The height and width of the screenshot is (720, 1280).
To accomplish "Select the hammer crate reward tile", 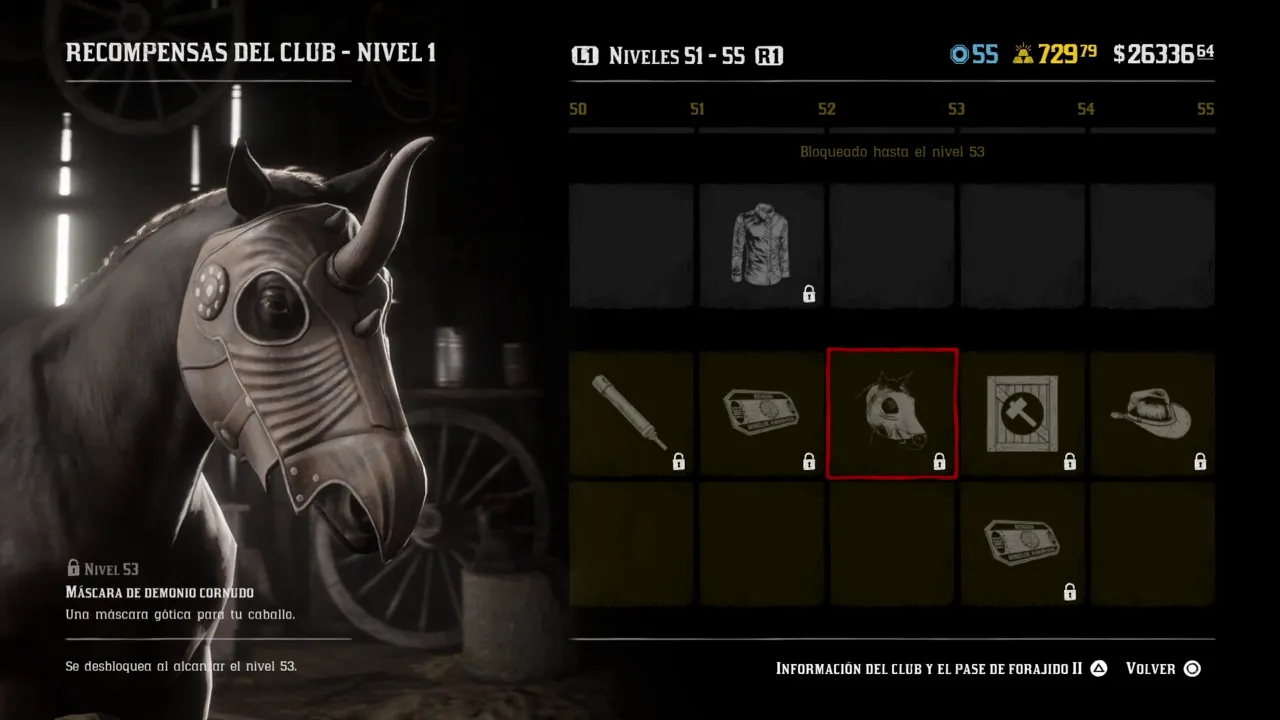I will tap(1022, 414).
